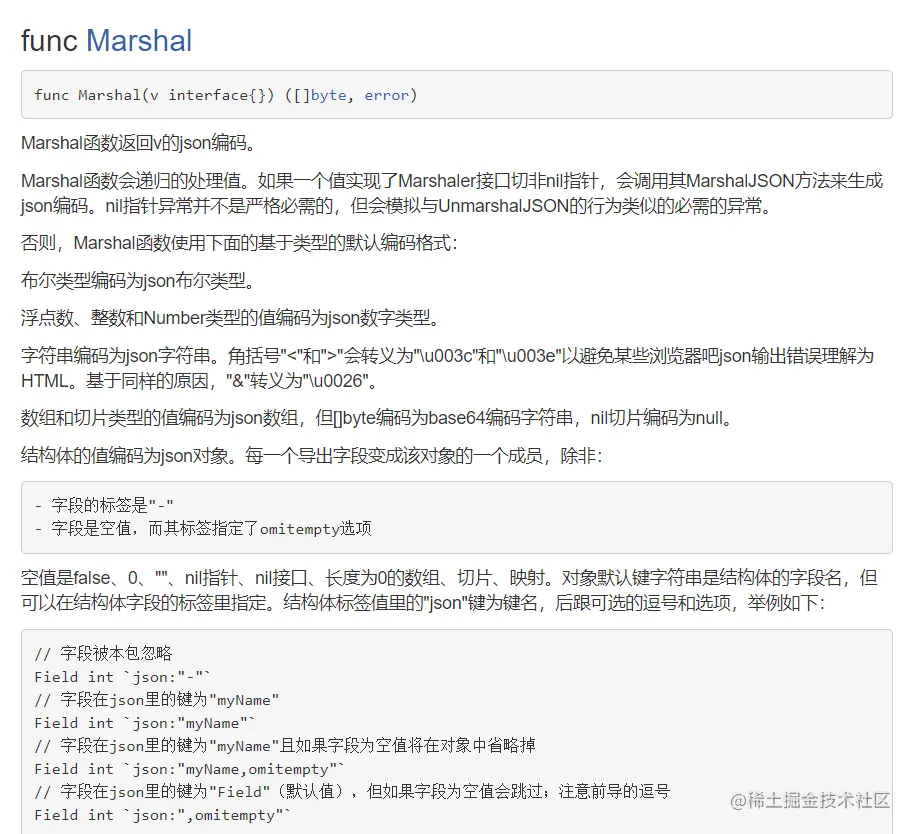Click the comment mentioning 注意前导的逗号

[x=352, y=791]
